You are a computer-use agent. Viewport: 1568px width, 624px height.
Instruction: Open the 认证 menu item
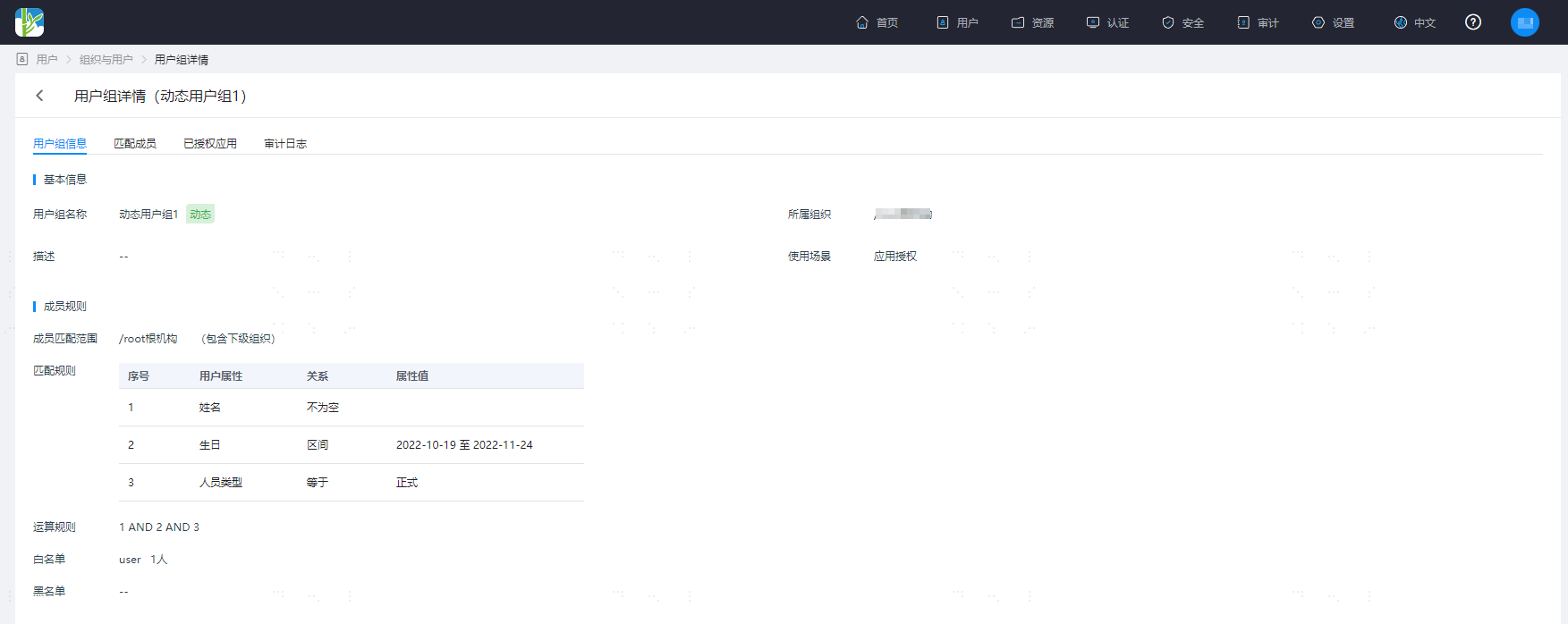[1107, 22]
